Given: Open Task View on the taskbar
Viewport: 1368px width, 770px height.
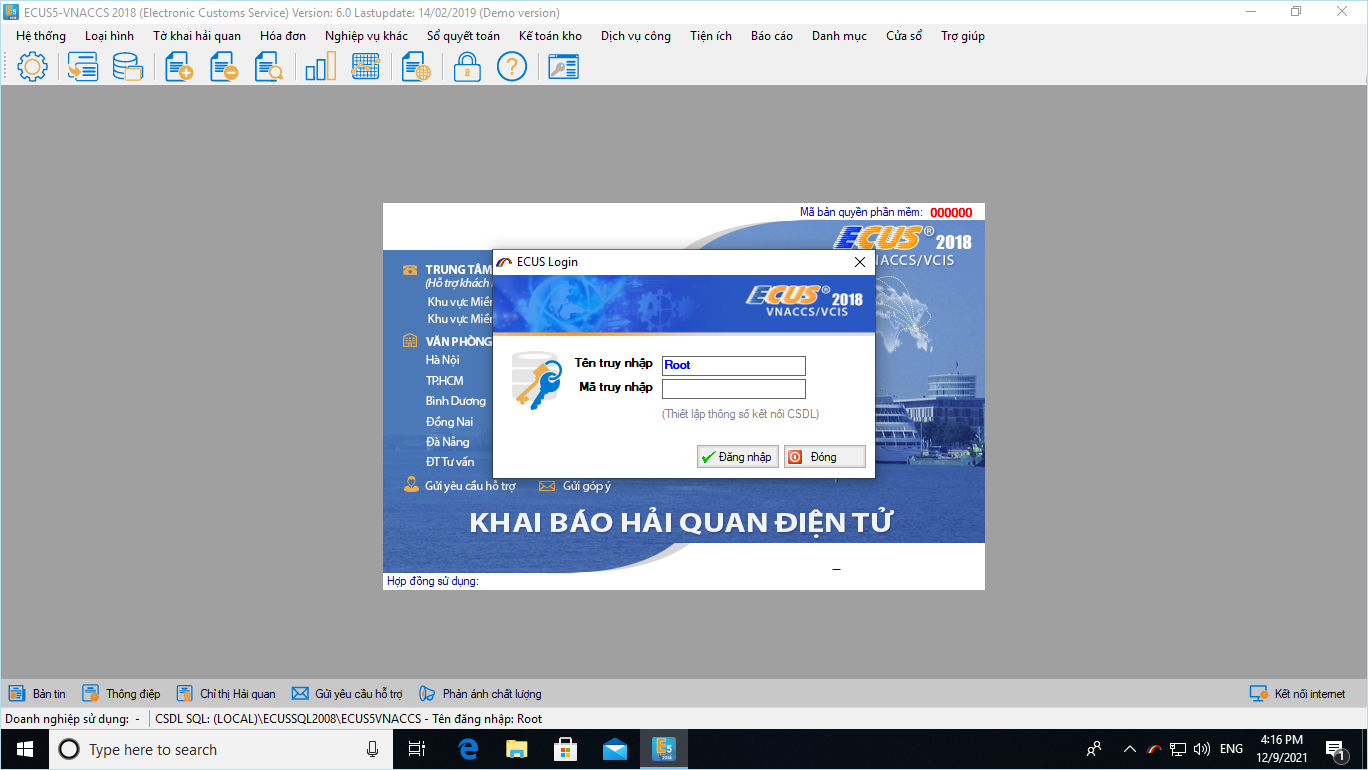Looking at the screenshot, I should coord(417,749).
